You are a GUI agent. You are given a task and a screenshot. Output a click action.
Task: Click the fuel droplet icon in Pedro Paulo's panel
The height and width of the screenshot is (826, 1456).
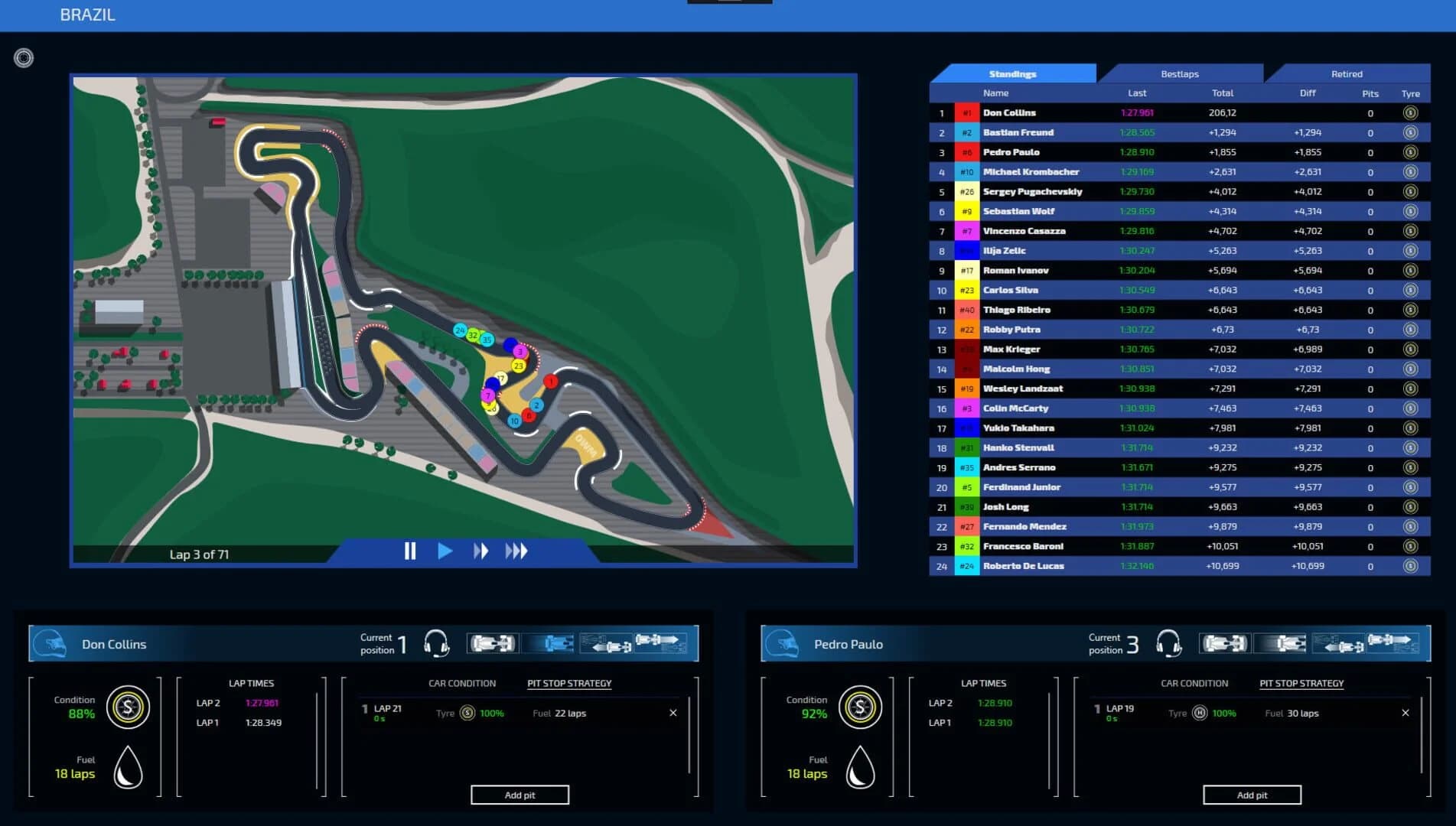pos(861,769)
